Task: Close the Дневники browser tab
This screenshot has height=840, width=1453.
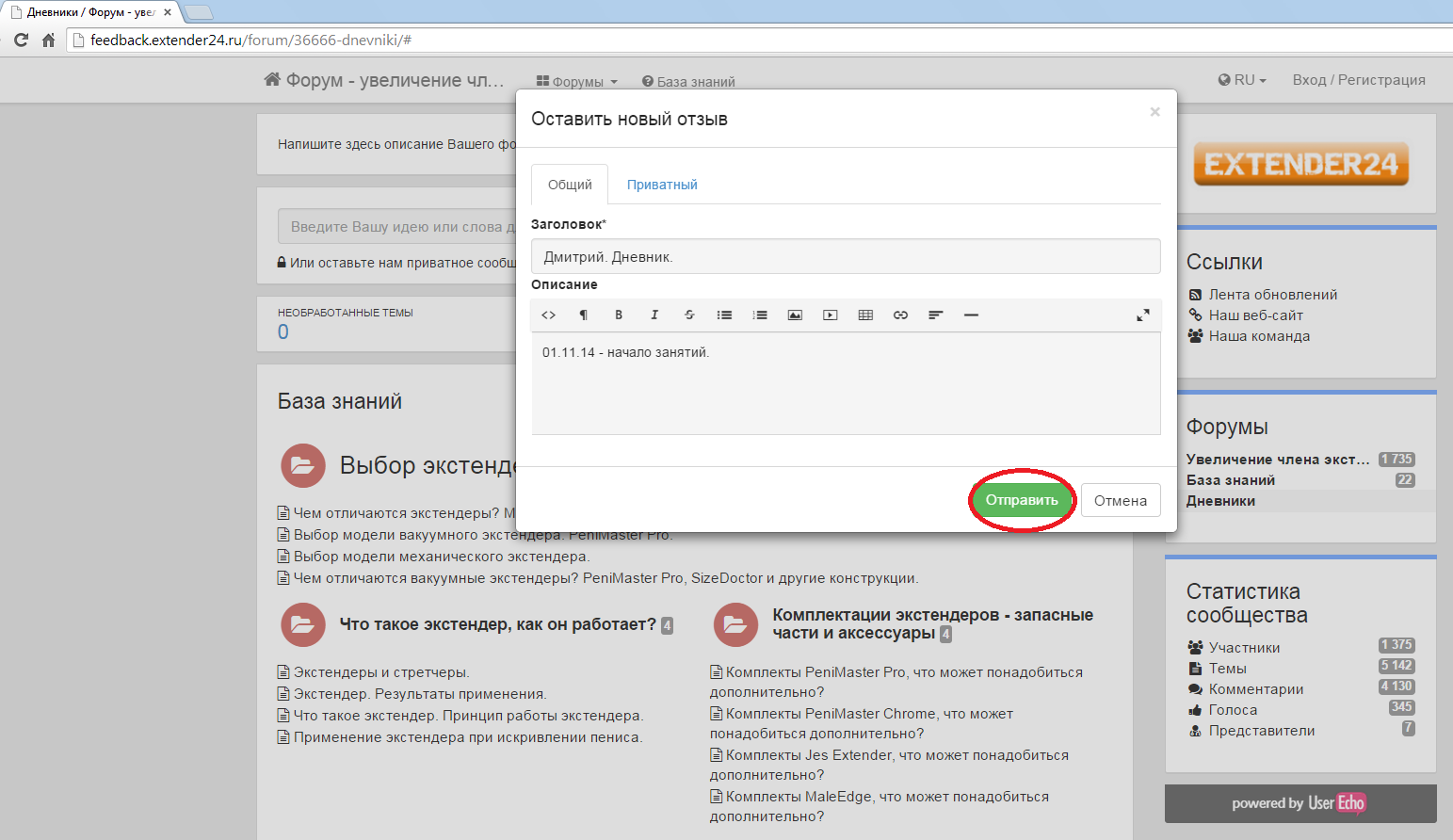Action: (168, 12)
